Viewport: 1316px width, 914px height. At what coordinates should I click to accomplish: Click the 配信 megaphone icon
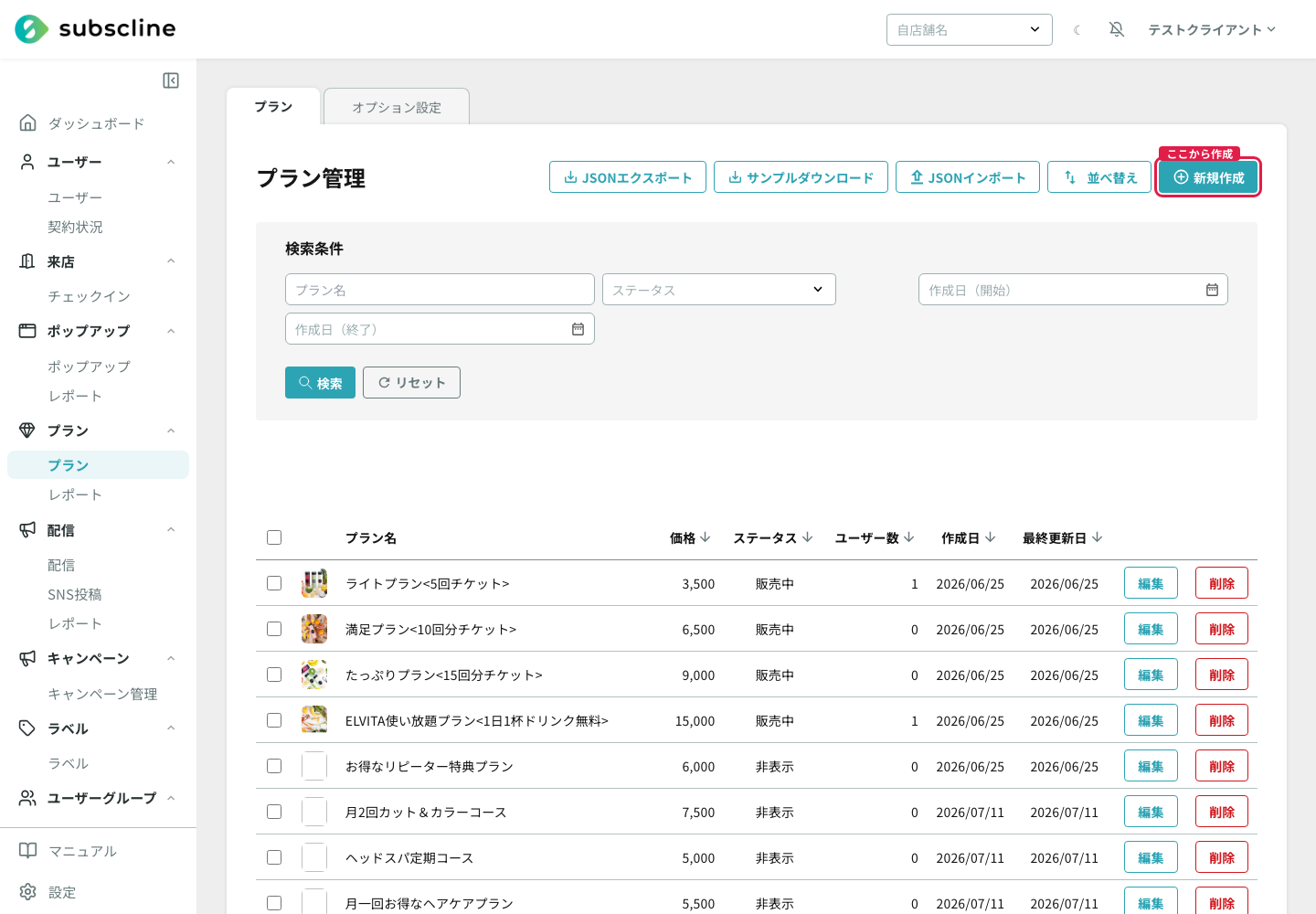pyautogui.click(x=27, y=530)
